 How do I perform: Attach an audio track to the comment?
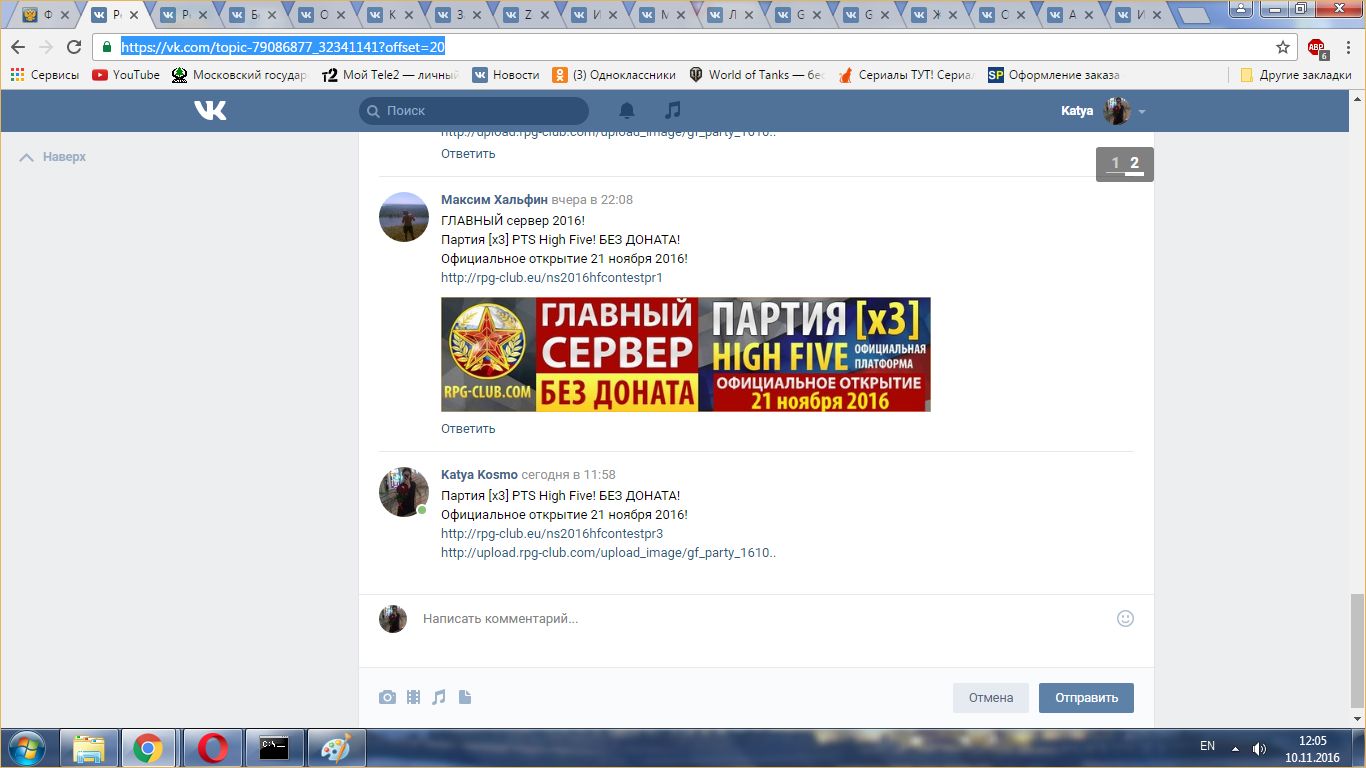coord(439,698)
